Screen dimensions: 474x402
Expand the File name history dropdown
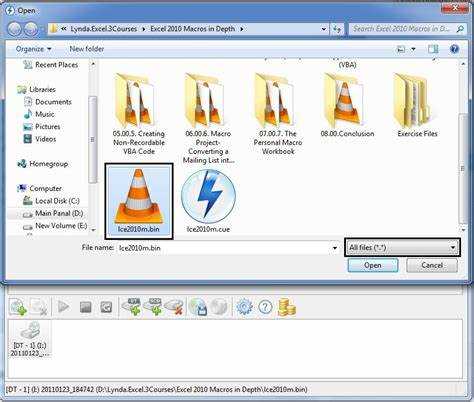point(335,248)
